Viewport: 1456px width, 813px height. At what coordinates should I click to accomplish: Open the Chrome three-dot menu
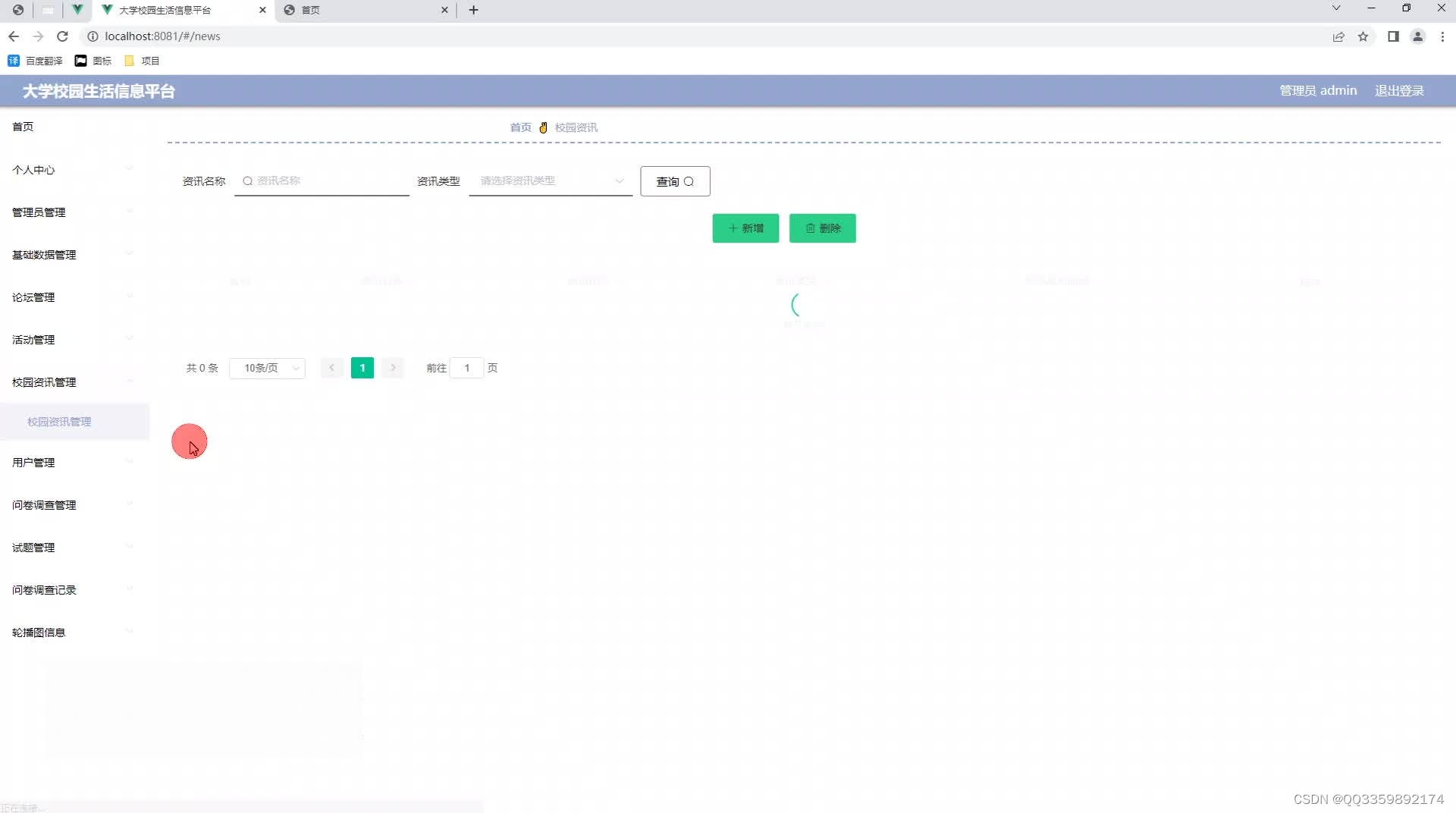tap(1442, 36)
